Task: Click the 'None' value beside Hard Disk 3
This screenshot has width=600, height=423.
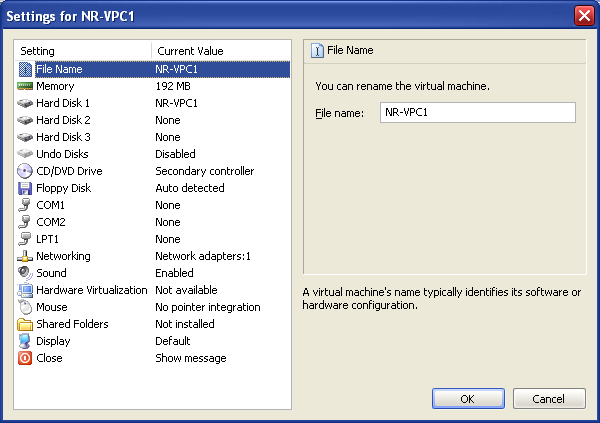Action: tap(168, 137)
